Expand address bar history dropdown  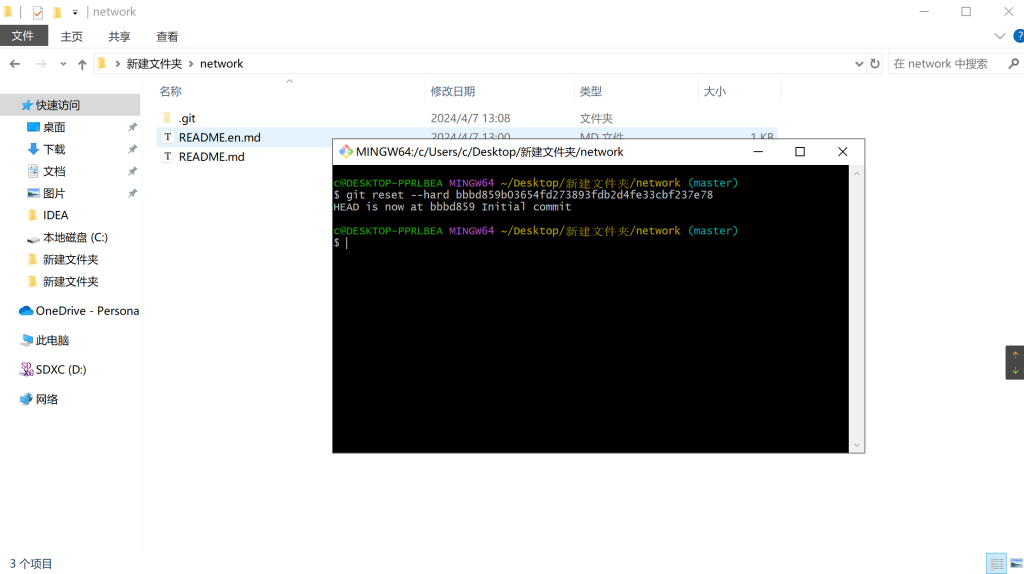pyautogui.click(x=859, y=64)
